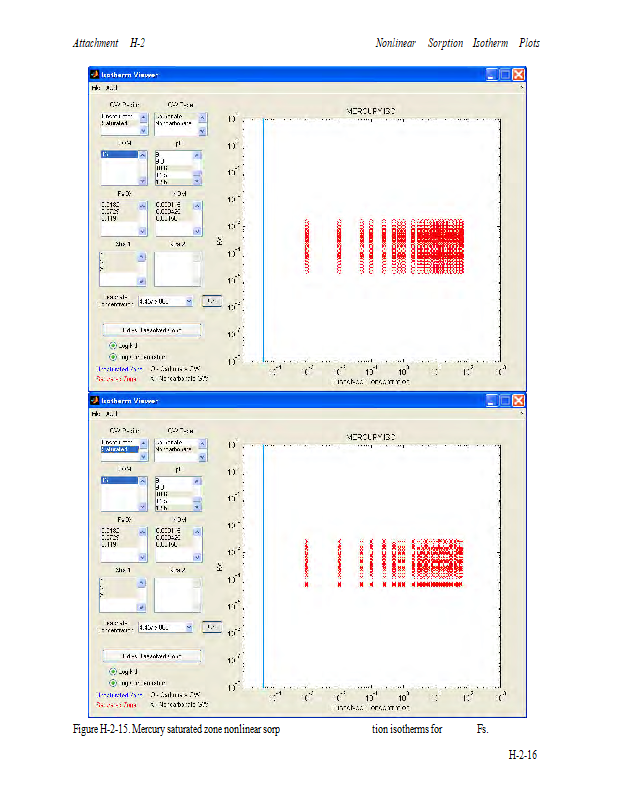Close the upper Isotherm Viewer window
The width and height of the screenshot is (618, 800).
click(x=519, y=74)
